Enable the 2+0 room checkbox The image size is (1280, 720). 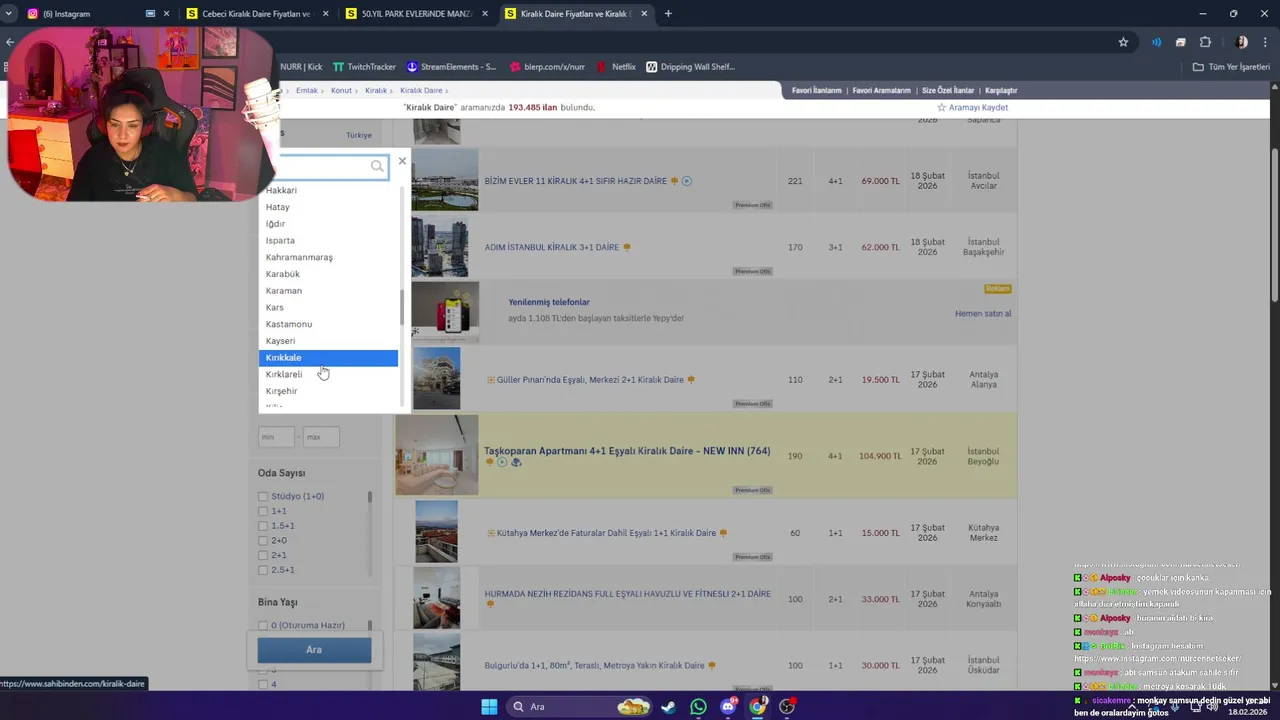point(263,541)
